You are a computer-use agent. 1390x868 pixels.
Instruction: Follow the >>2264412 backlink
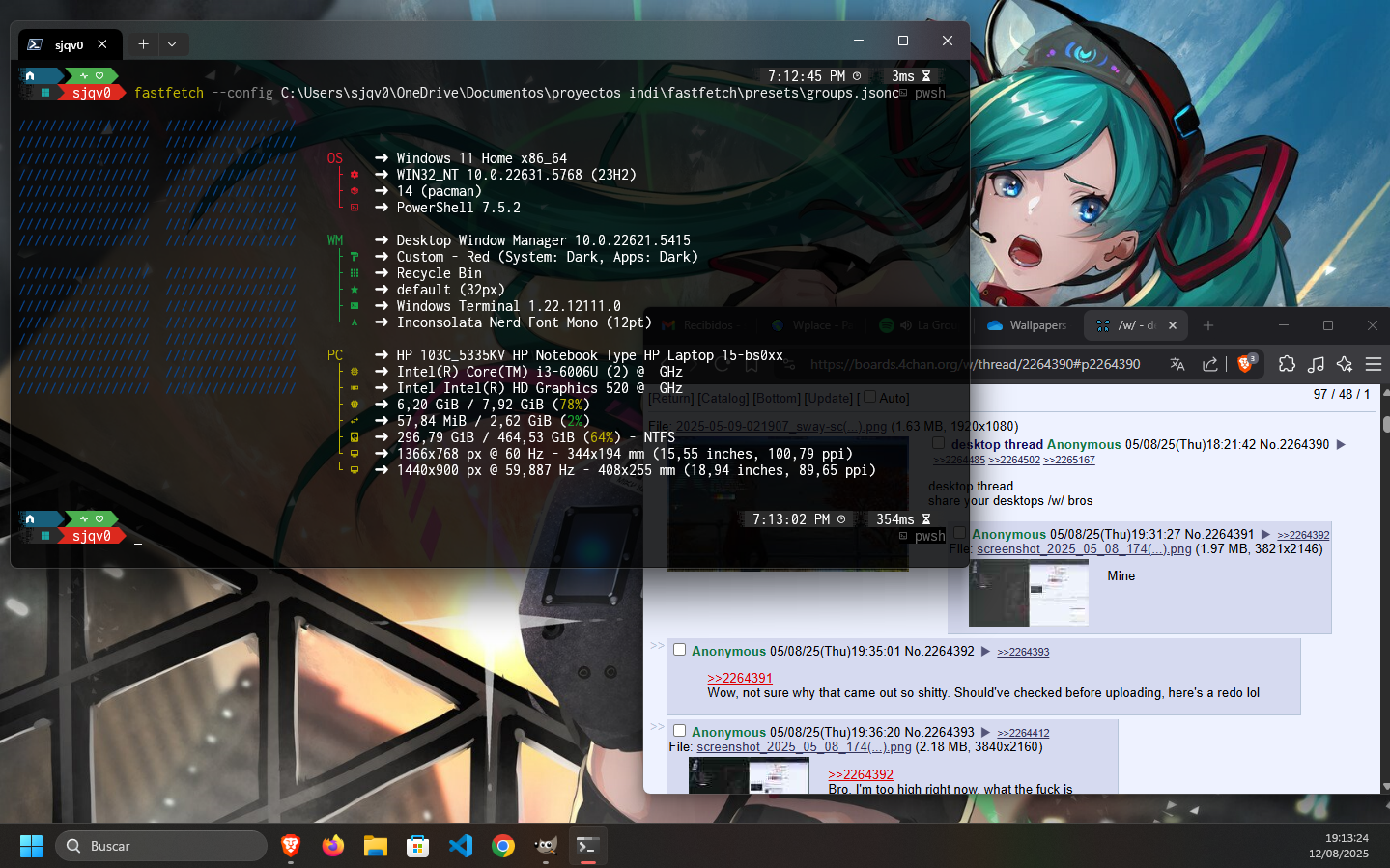(1023, 733)
